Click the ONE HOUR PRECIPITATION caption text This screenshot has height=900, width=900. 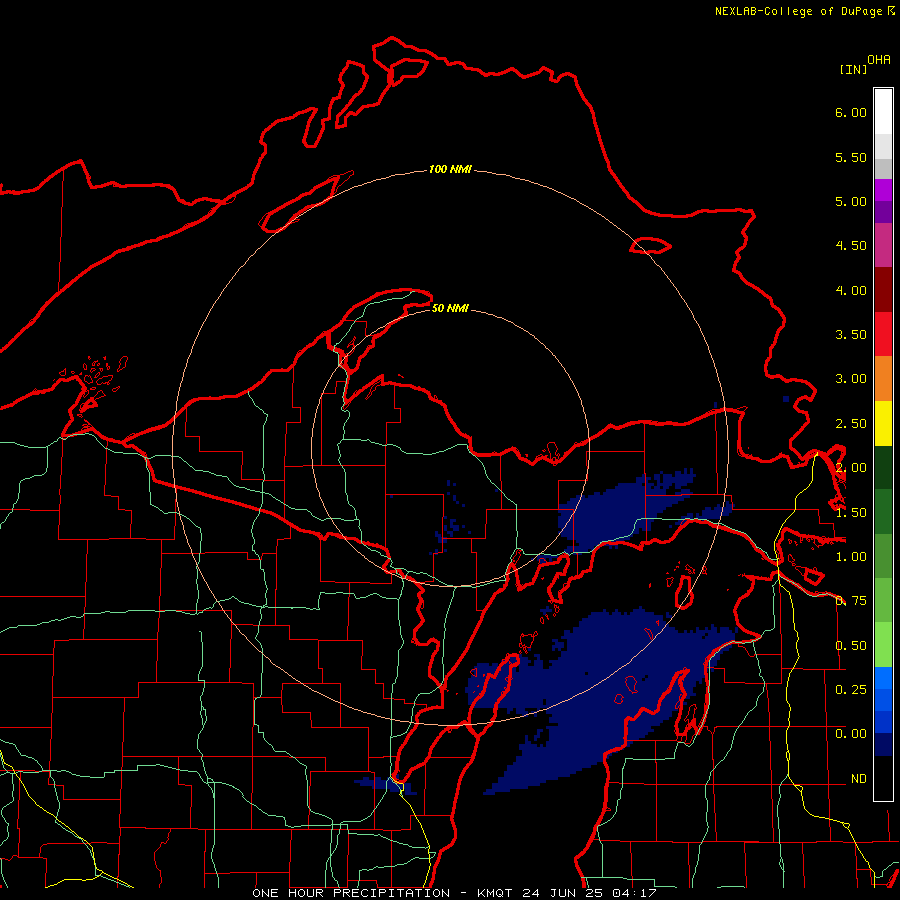pos(351,893)
